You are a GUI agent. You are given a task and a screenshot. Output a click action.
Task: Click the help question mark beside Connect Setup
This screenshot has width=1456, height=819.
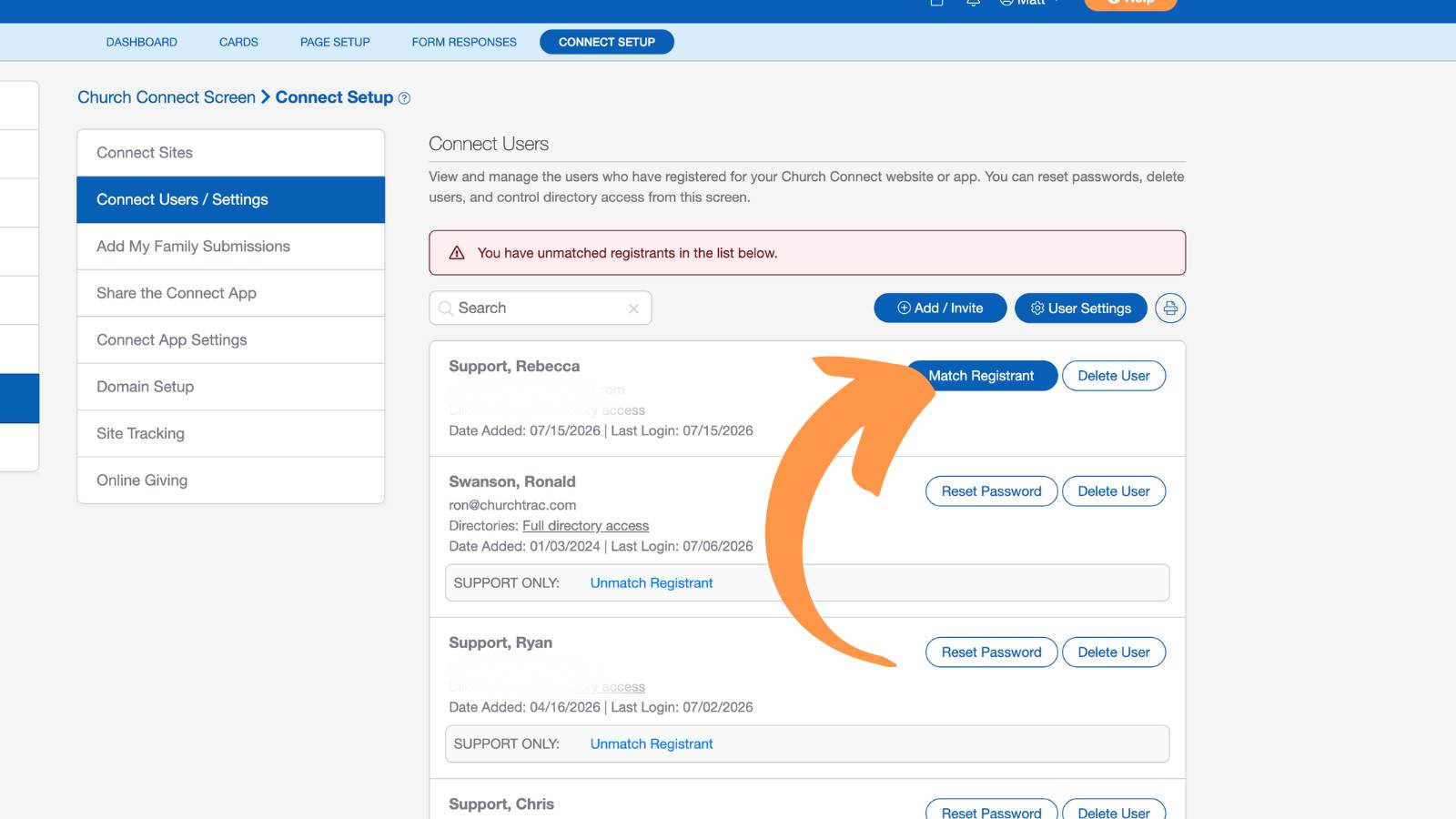(404, 98)
